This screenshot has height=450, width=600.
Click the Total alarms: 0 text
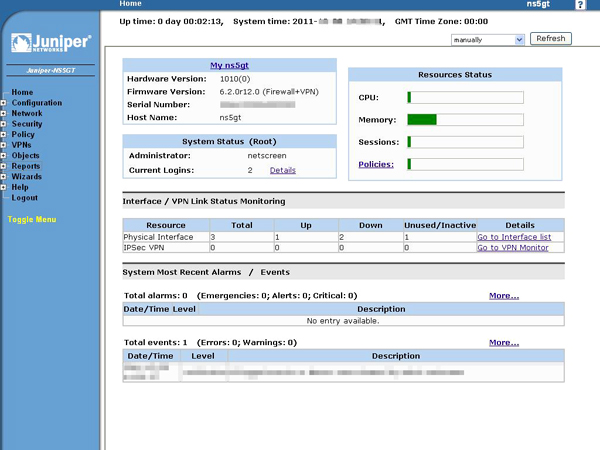156,296
